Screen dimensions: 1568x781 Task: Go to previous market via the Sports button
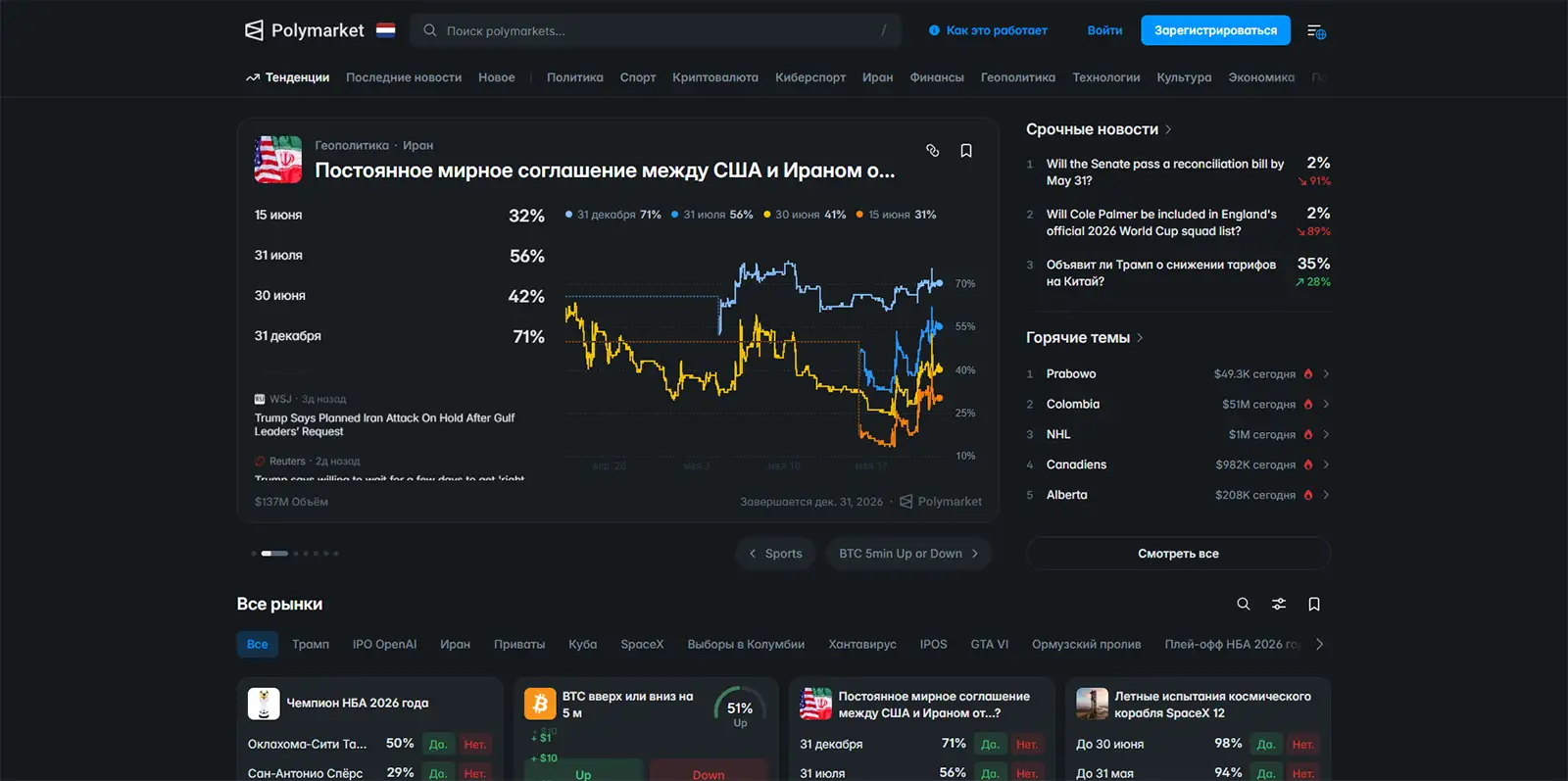[x=775, y=554]
